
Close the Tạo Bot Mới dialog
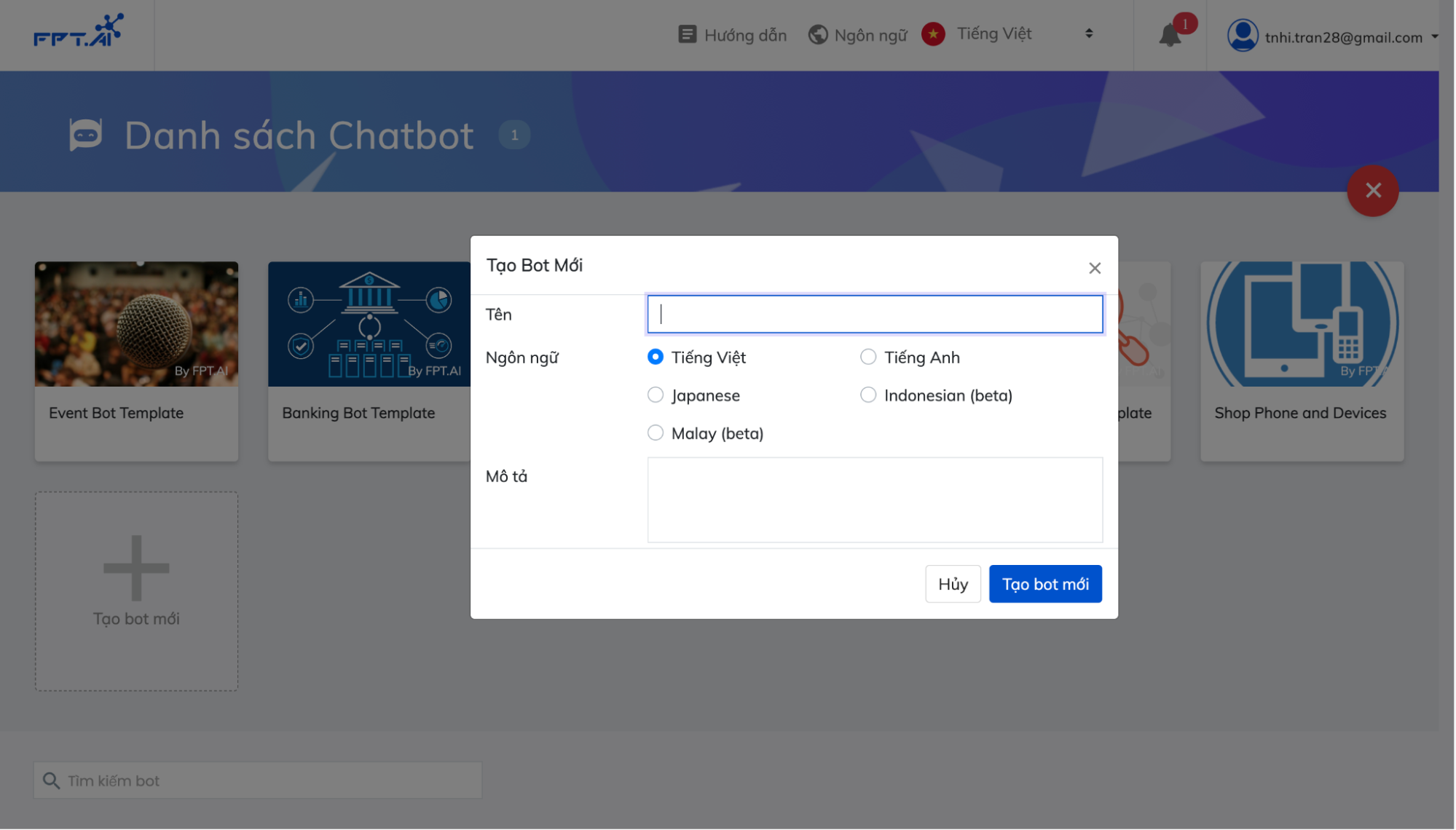point(1094,268)
